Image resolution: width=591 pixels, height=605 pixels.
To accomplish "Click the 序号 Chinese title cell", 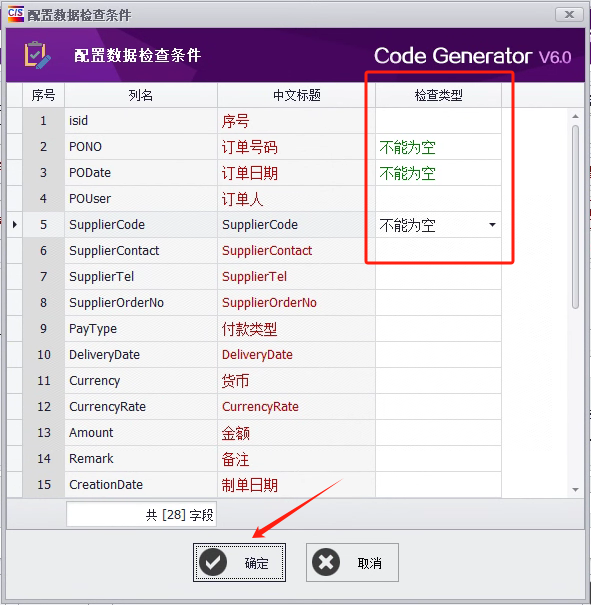I will [x=296, y=121].
